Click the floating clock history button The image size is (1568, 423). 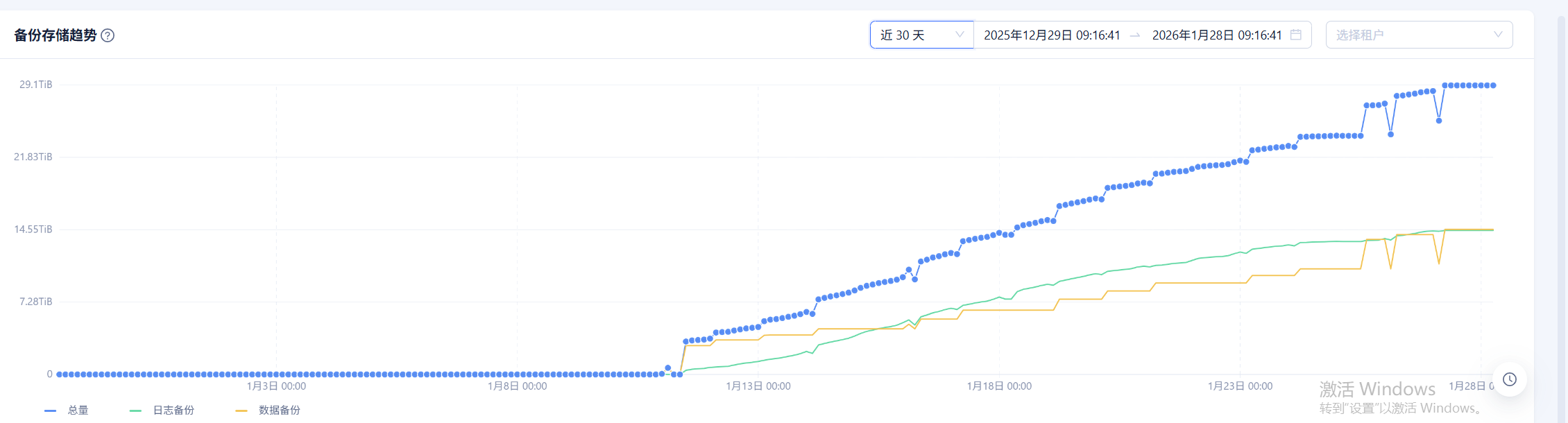pyautogui.click(x=1509, y=379)
